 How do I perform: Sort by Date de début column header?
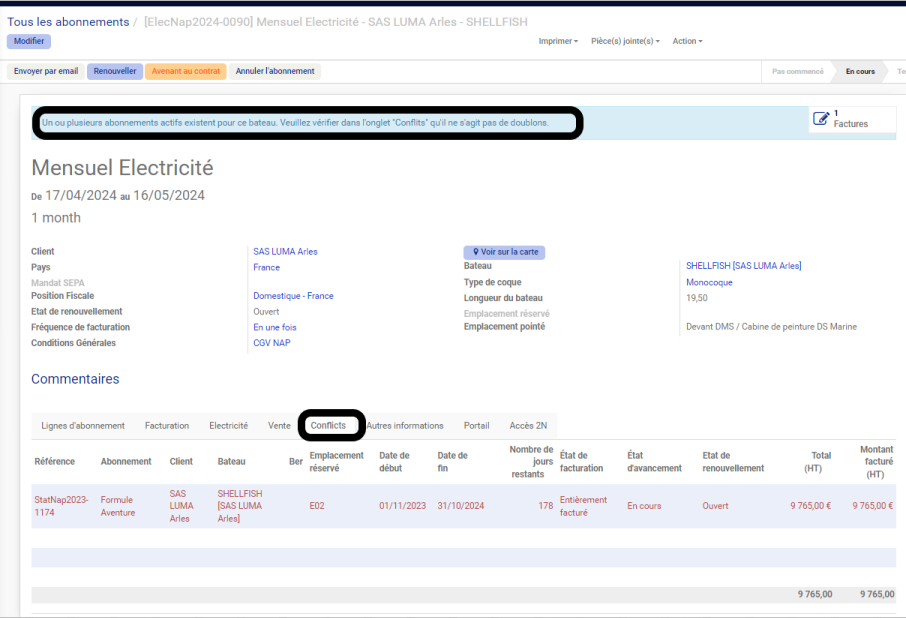tap(395, 461)
